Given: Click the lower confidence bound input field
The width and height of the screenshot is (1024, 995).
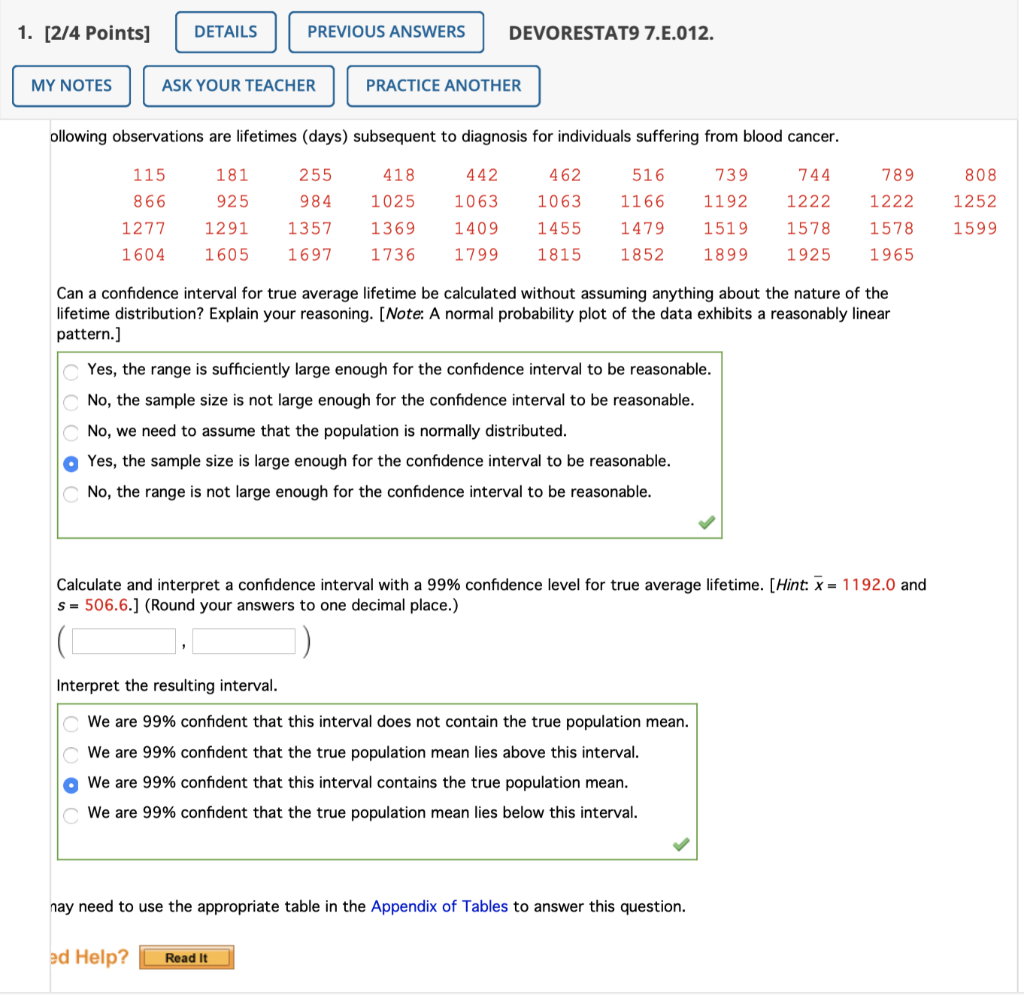Looking at the screenshot, I should point(123,641).
